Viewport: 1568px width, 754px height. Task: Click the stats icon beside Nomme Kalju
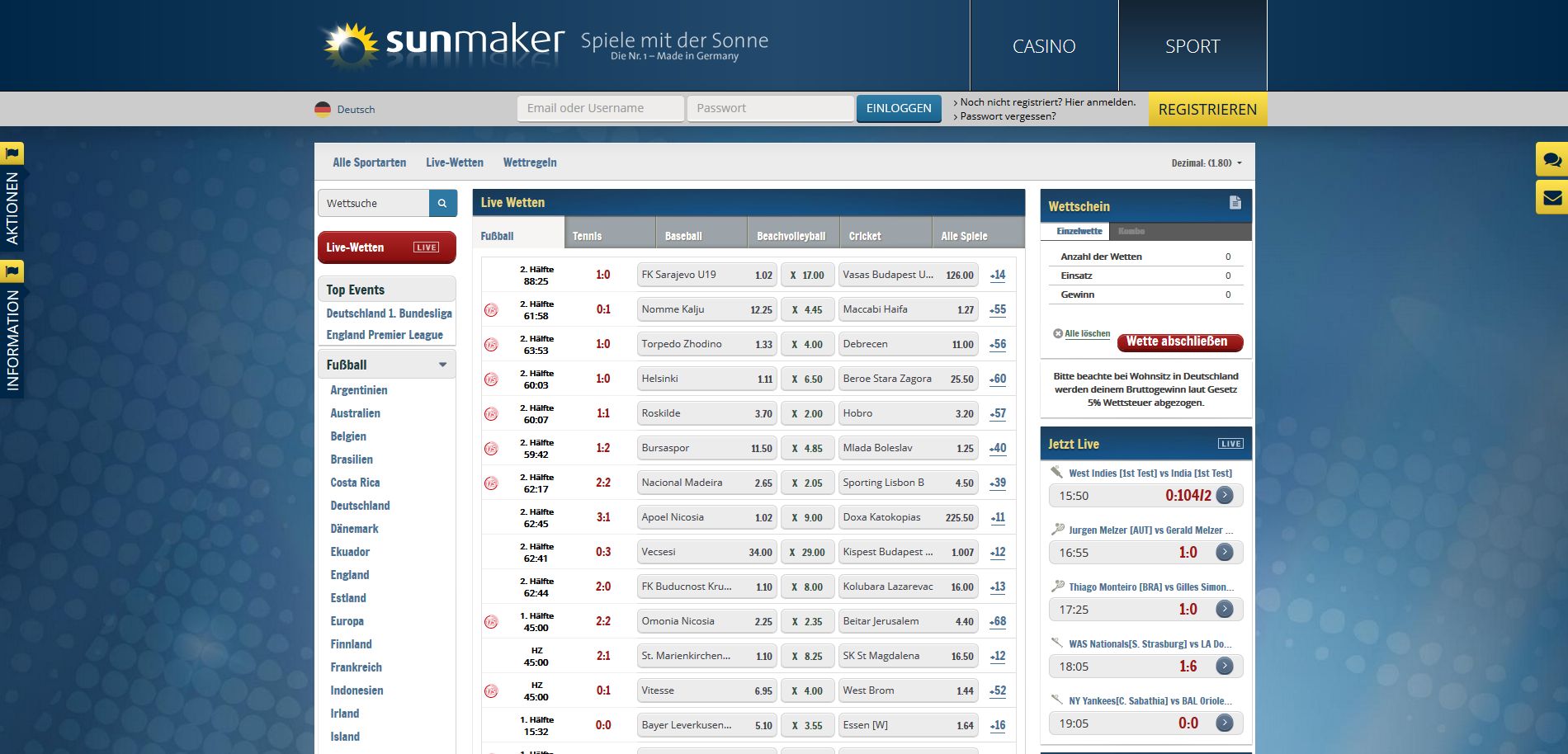[491, 310]
